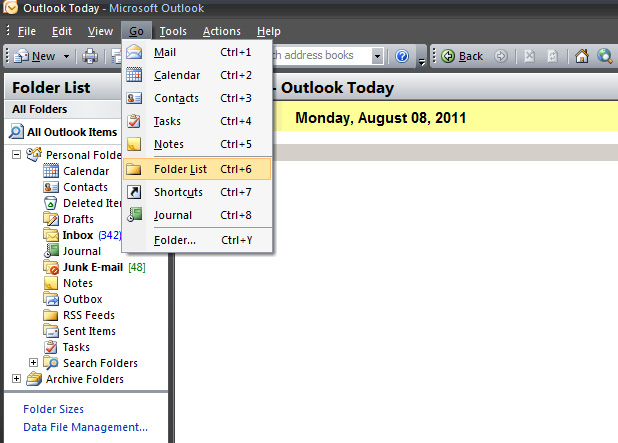The height and width of the screenshot is (443, 618).
Task: Click the Forward arrow icon beside Back
Action: click(501, 56)
